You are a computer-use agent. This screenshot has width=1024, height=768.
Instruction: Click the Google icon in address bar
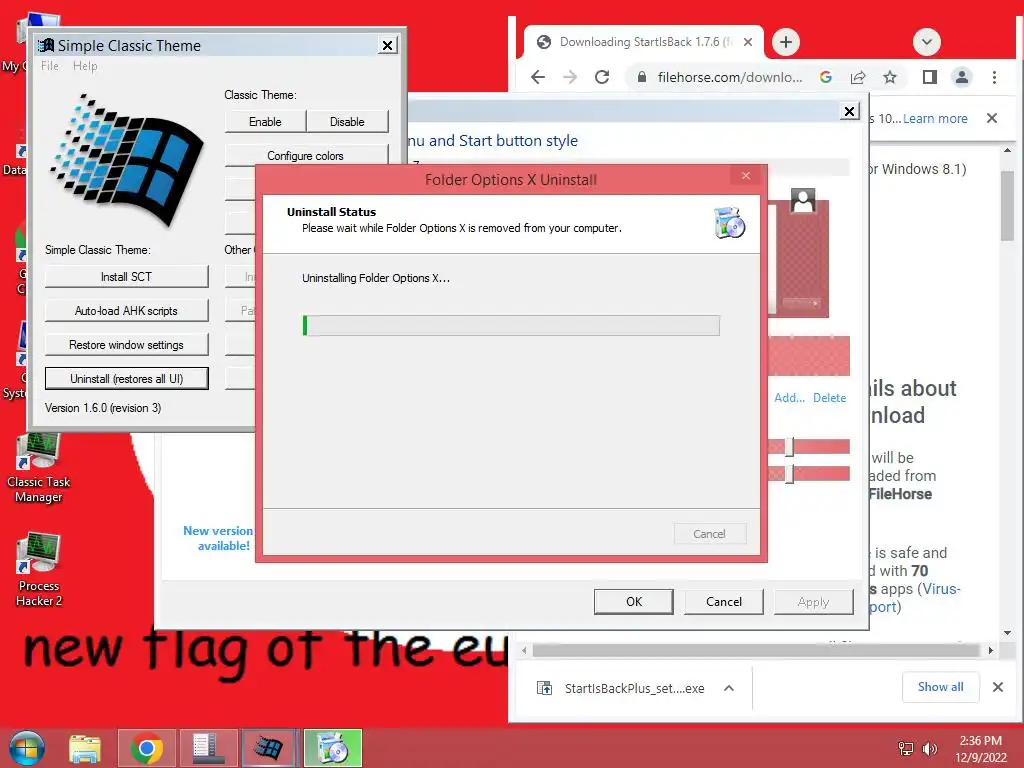[825, 77]
